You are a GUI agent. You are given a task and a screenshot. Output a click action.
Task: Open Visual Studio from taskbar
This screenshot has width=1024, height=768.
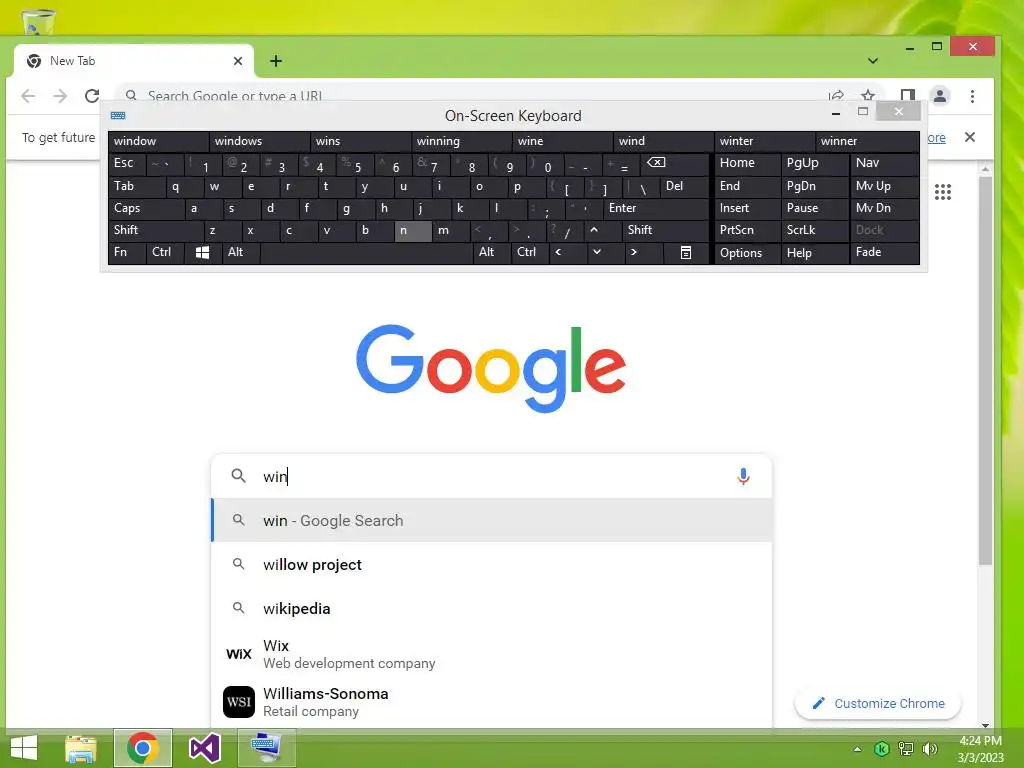pos(204,748)
